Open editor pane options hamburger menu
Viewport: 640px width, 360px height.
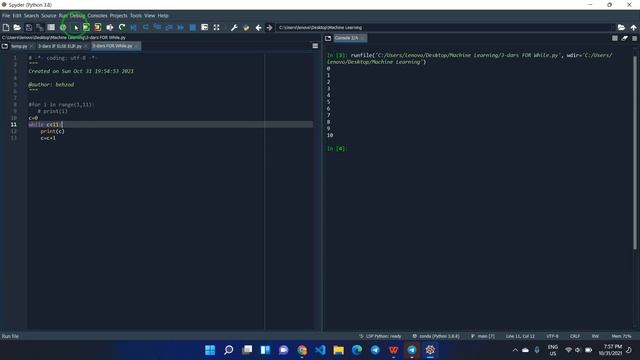click(x=315, y=46)
